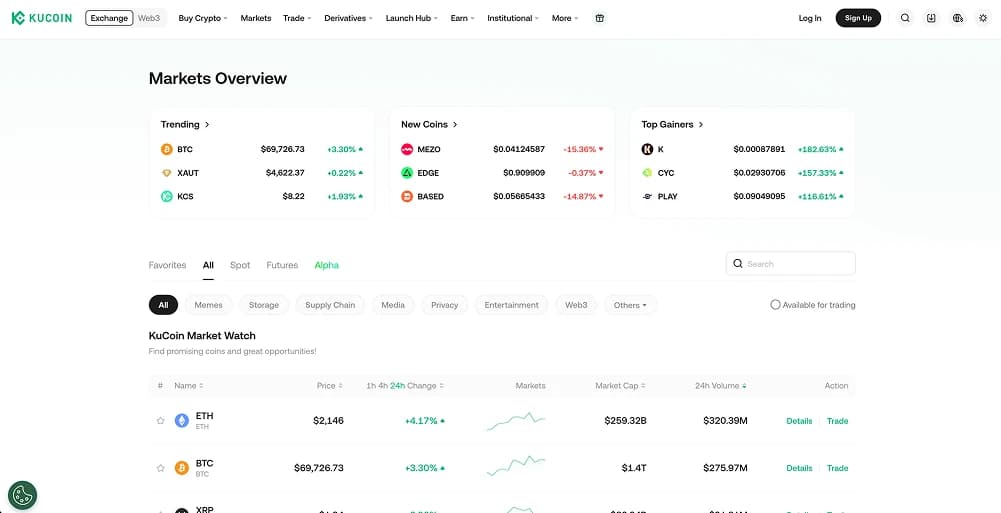The height and width of the screenshot is (513, 1001).
Task: Enable Available for trading filter
Action: pyautogui.click(x=775, y=305)
